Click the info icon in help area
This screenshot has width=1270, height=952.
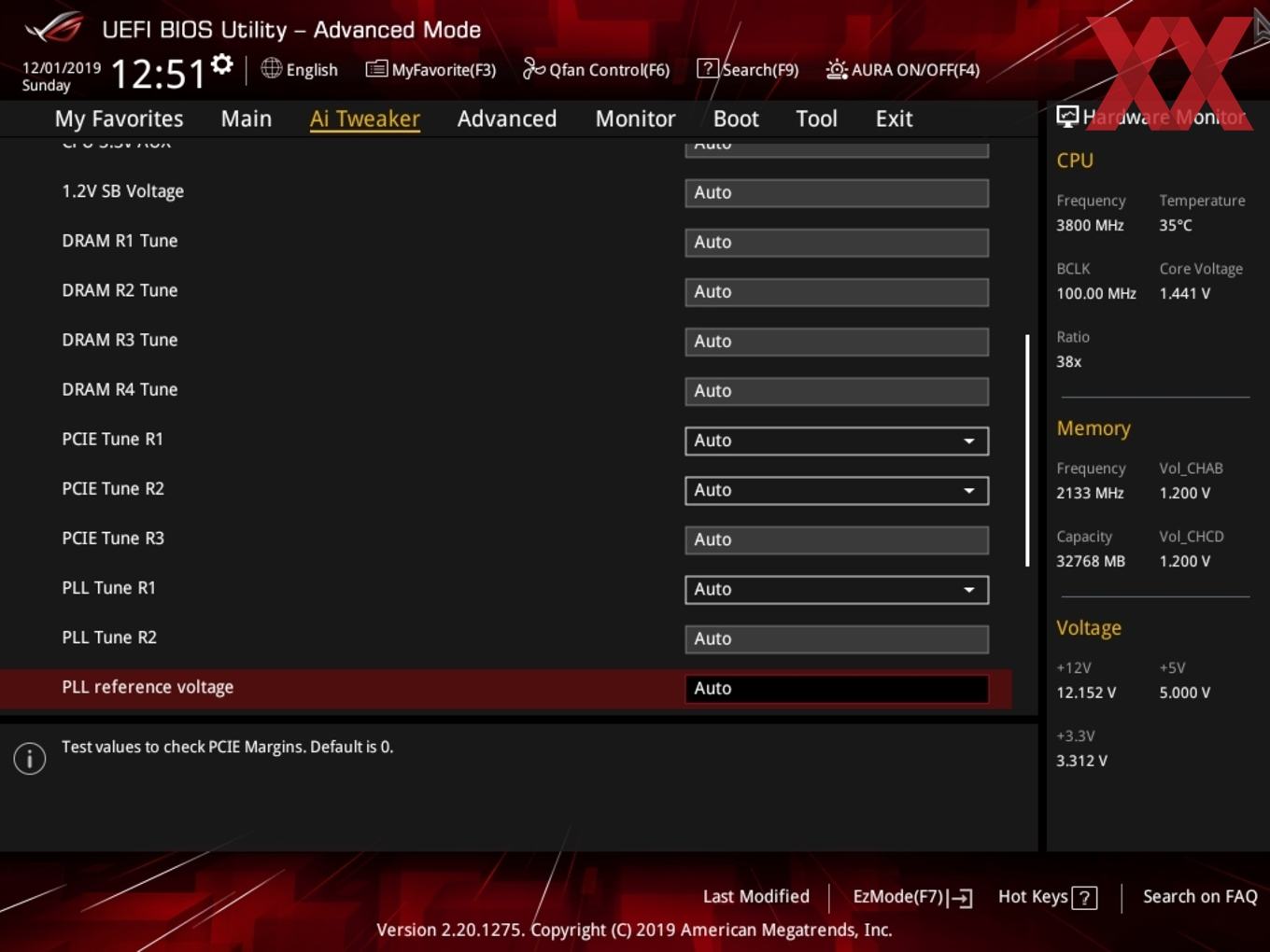click(x=30, y=759)
